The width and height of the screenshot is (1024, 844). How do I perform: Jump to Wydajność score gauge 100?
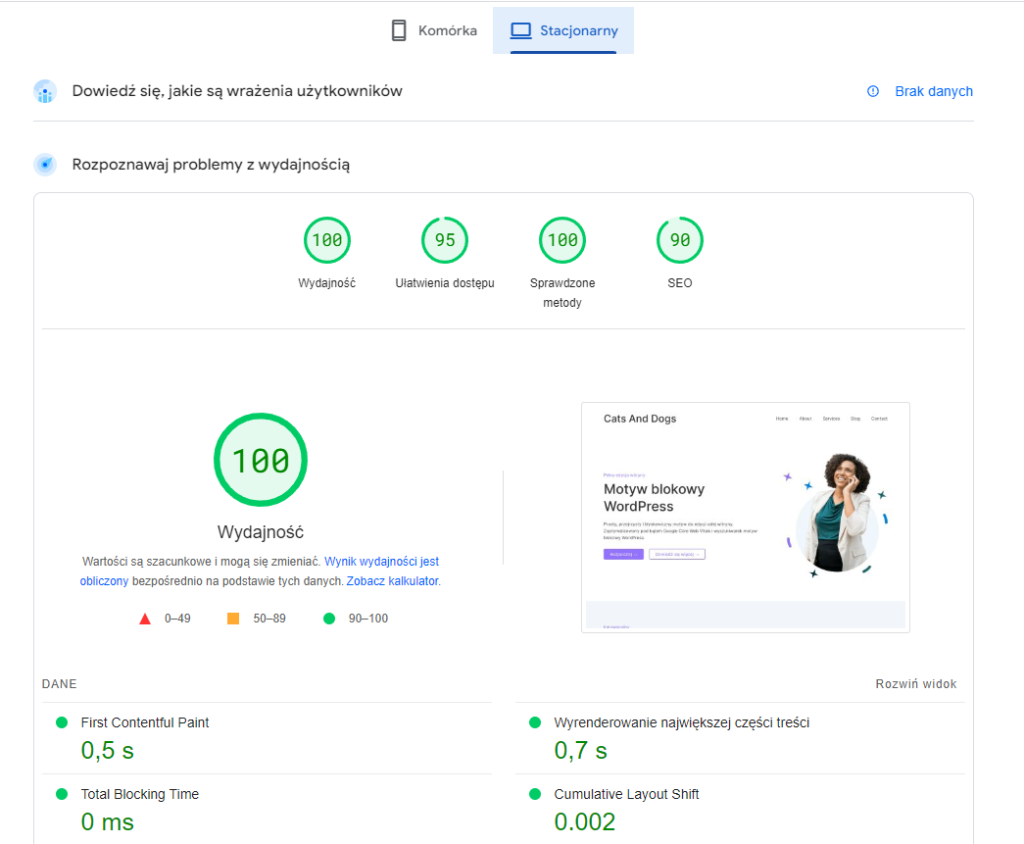(327, 240)
